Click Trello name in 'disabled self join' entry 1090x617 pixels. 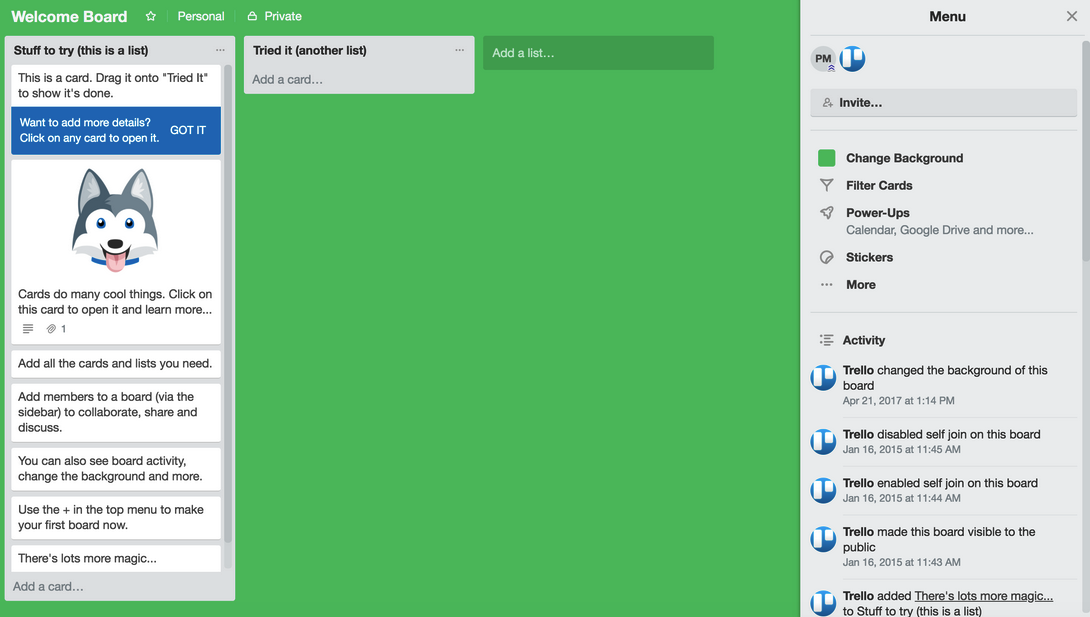(858, 434)
